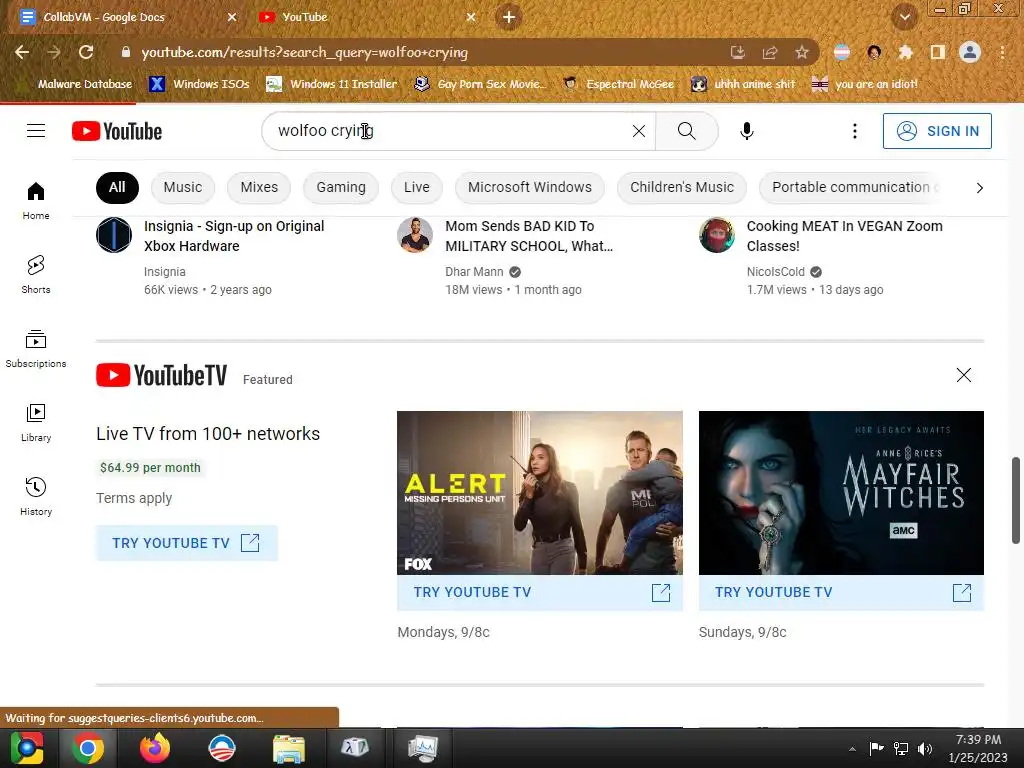Click TRY YOUTUBE TV under Alert thumbnail
This screenshot has height=768, width=1024.
(x=540, y=593)
